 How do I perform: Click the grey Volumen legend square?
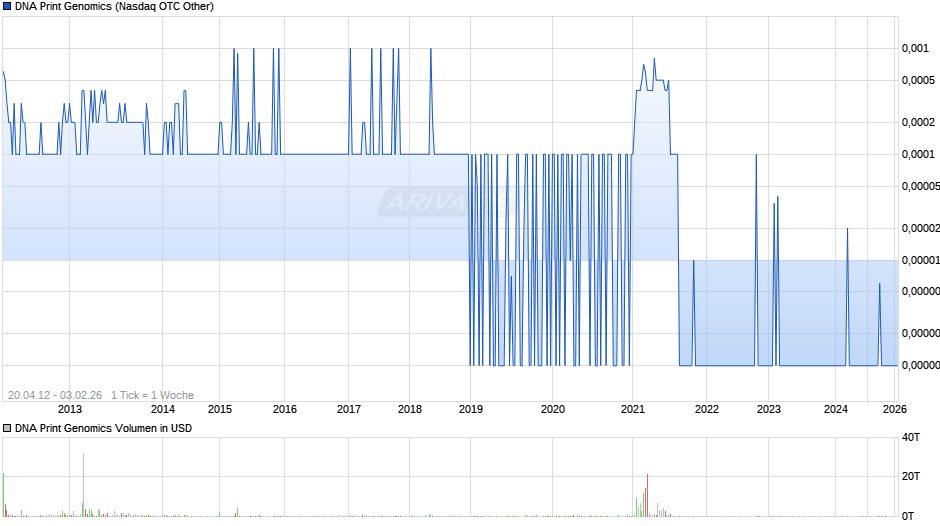pos(7,428)
